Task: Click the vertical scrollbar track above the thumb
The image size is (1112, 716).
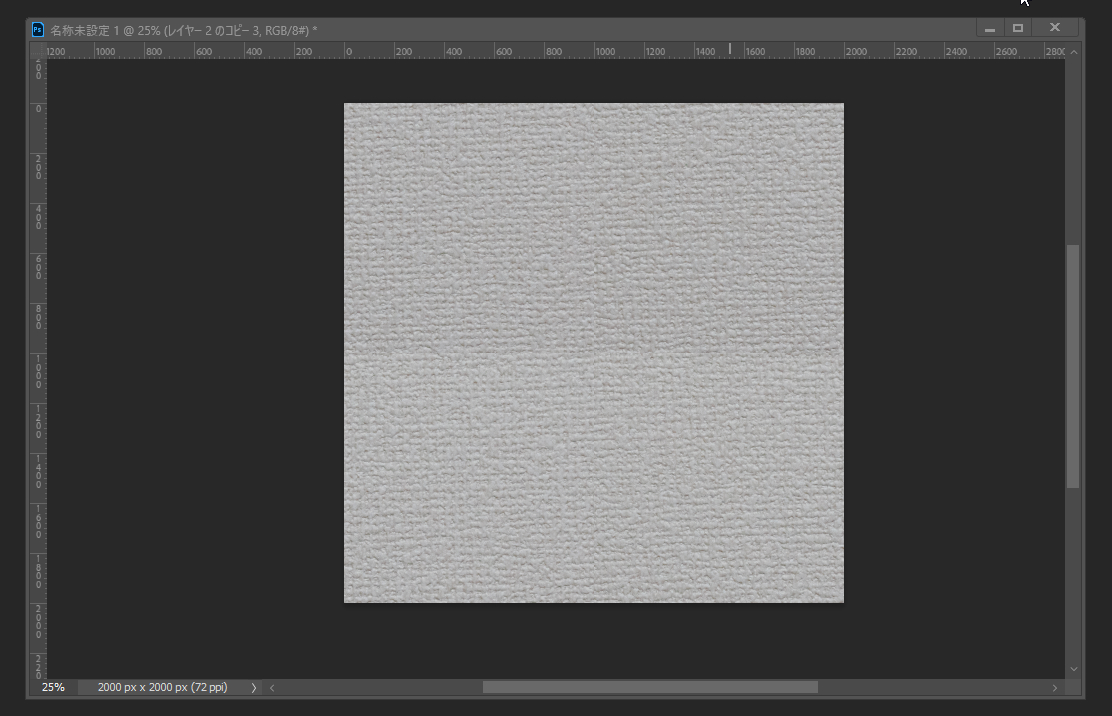Action: (x=1074, y=150)
